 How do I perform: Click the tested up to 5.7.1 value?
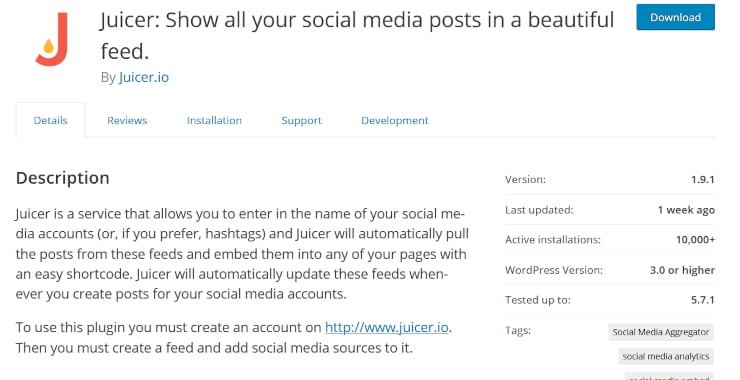click(703, 300)
